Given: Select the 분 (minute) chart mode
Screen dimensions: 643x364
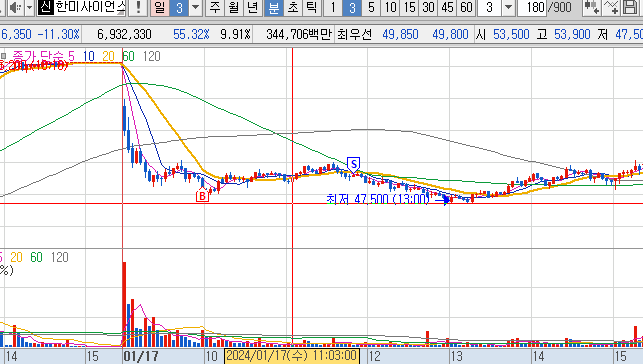Looking at the screenshot, I should 274,7.
